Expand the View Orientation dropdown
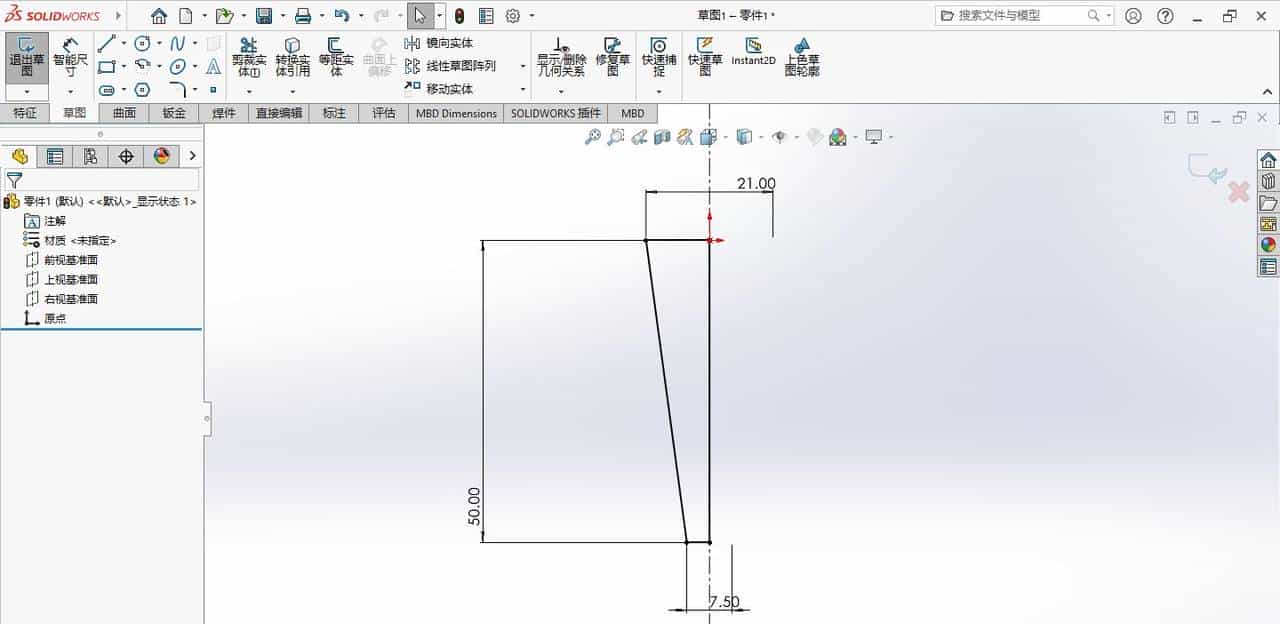Viewport: 1280px width, 624px height. tap(727, 137)
